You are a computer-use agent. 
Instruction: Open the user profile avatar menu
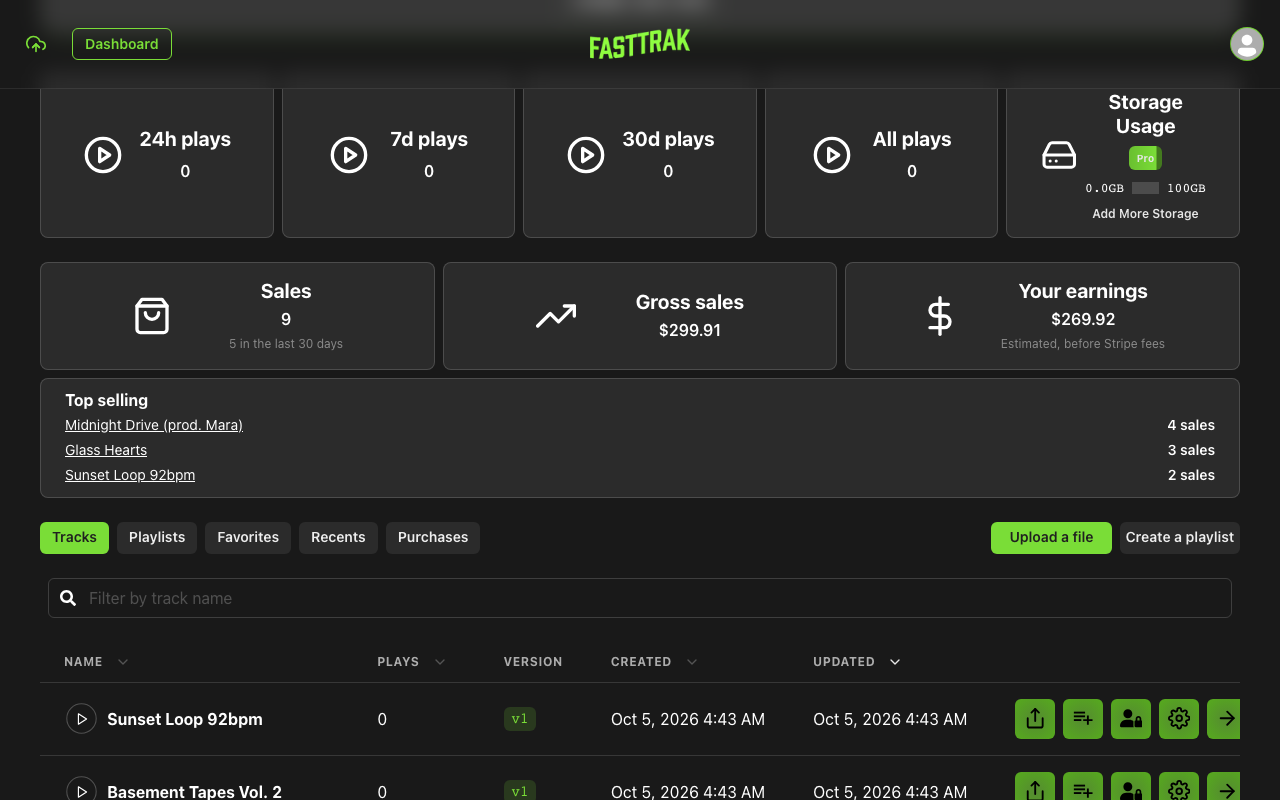pyautogui.click(x=1247, y=44)
